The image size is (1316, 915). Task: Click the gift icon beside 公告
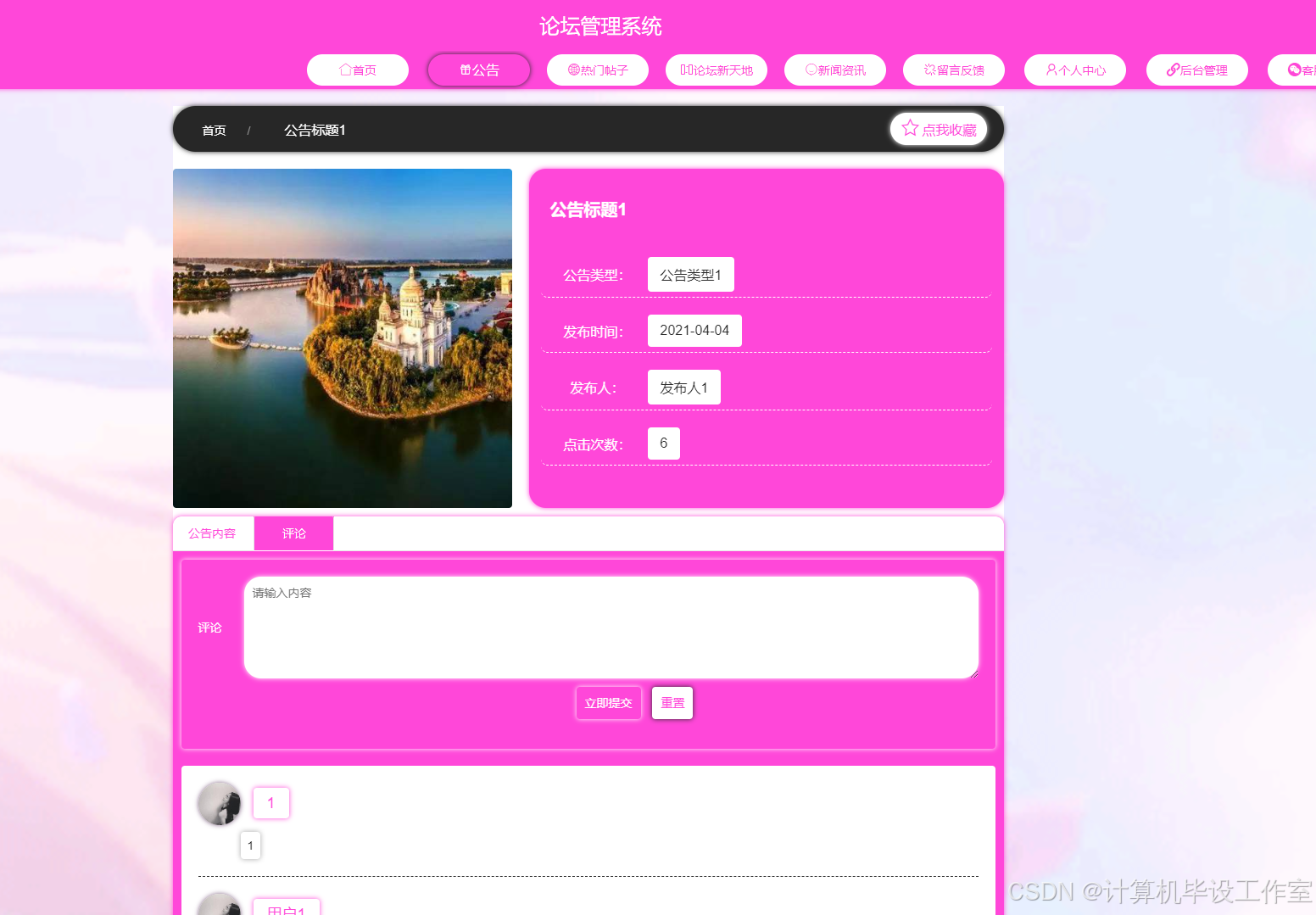tap(466, 70)
